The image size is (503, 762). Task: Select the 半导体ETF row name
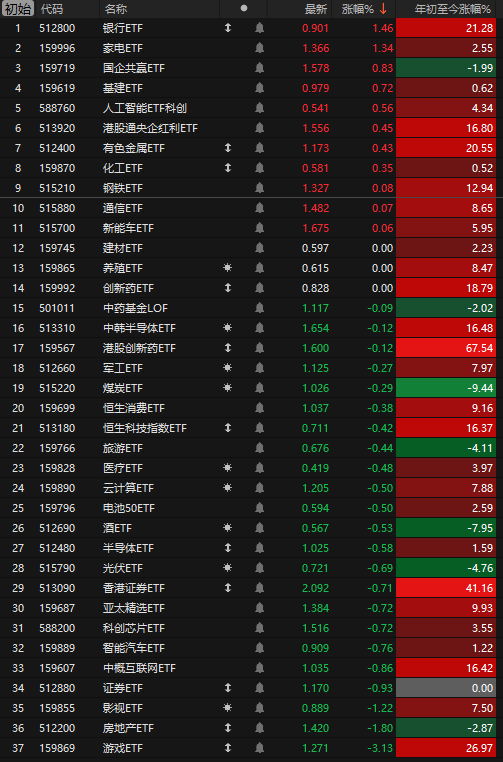[x=128, y=548]
